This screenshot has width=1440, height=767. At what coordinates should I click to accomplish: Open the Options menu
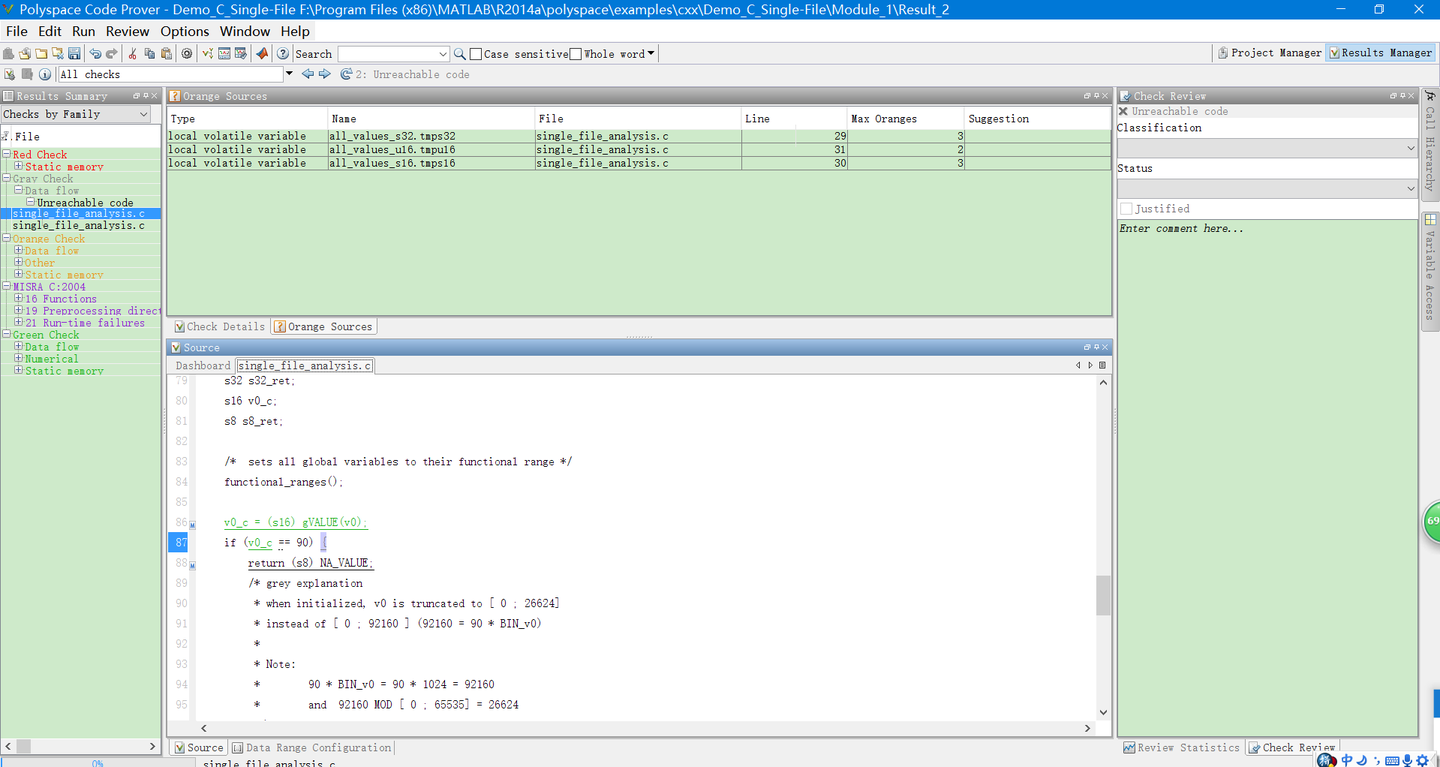click(185, 31)
